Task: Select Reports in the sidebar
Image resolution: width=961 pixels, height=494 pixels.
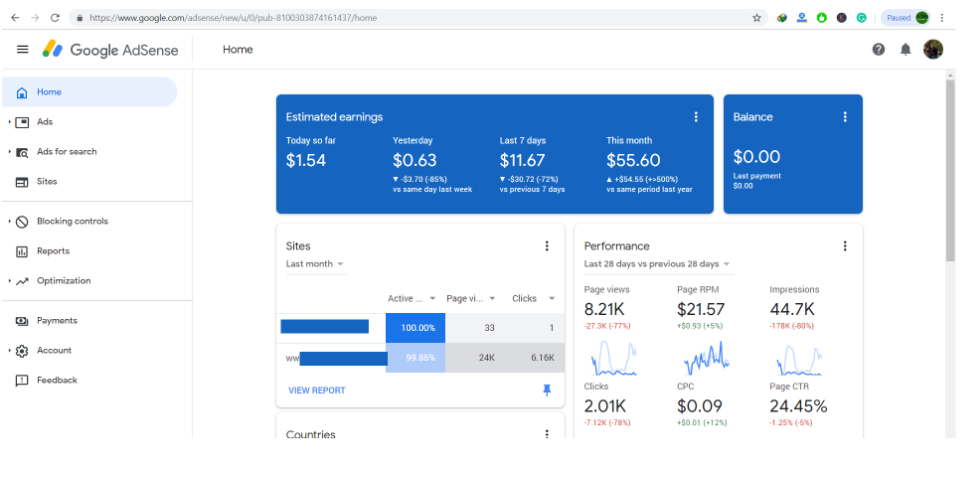Action: [53, 251]
